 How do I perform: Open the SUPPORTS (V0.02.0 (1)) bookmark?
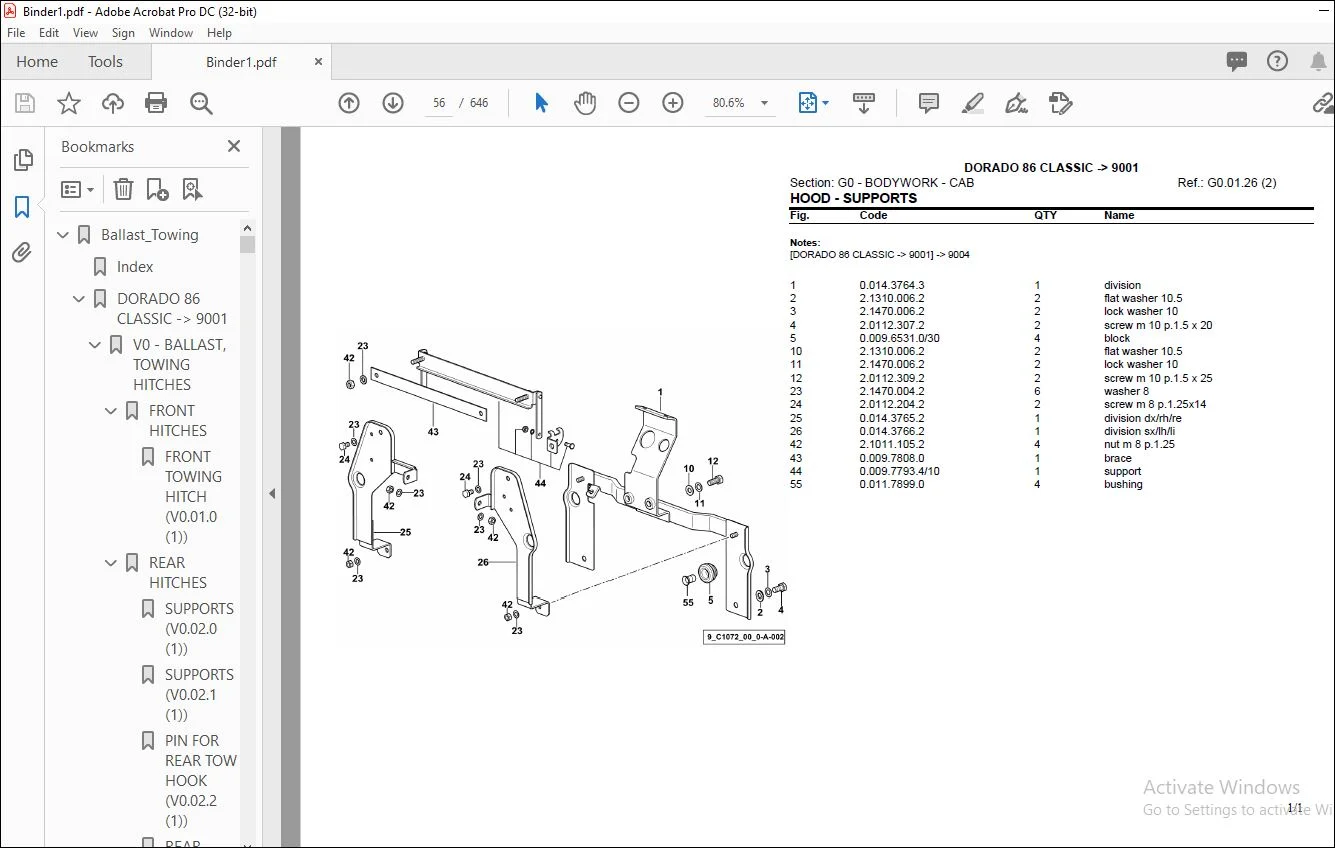pos(199,629)
